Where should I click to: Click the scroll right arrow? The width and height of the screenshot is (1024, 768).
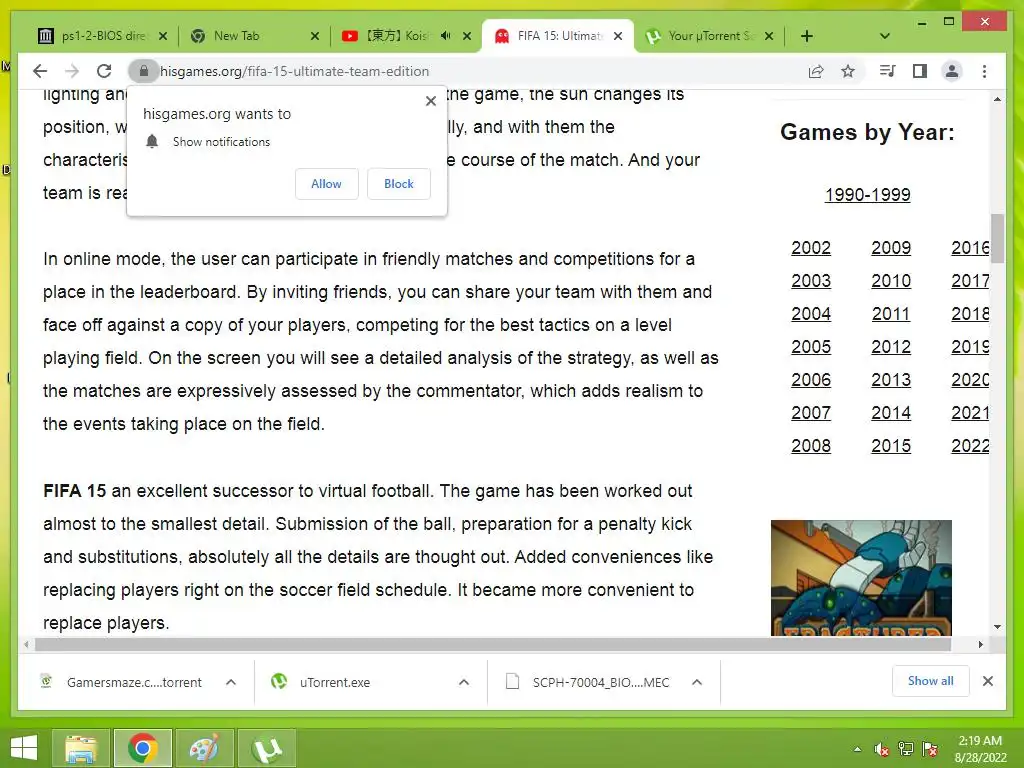pos(980,645)
